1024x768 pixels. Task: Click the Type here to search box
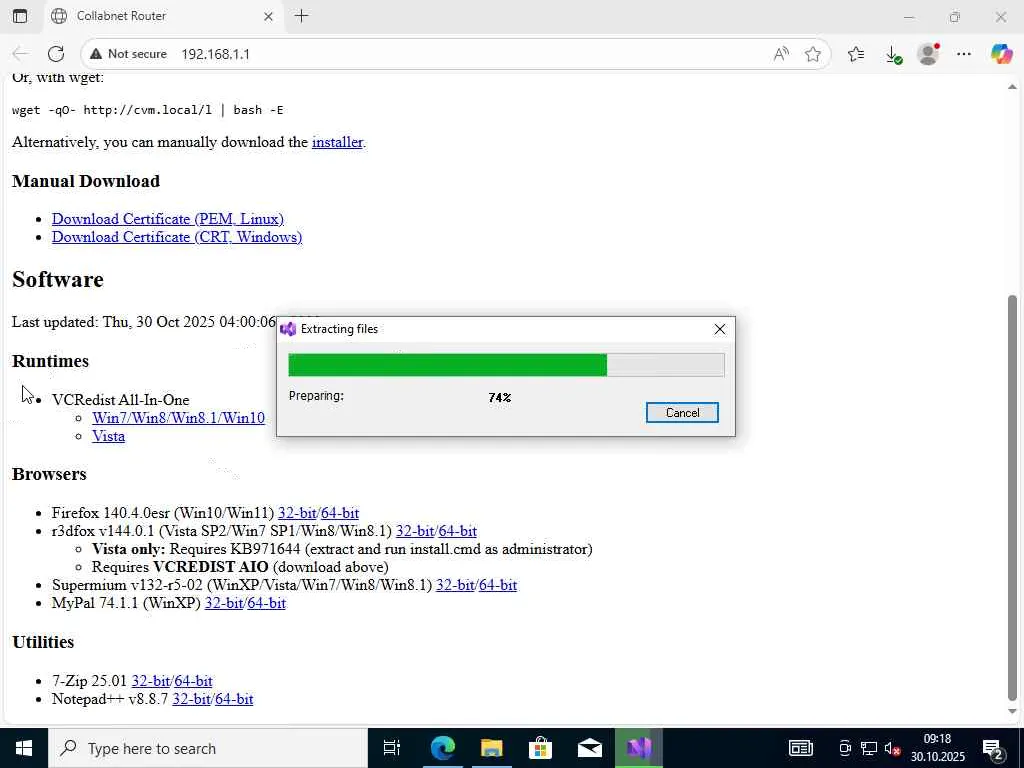tap(208, 748)
